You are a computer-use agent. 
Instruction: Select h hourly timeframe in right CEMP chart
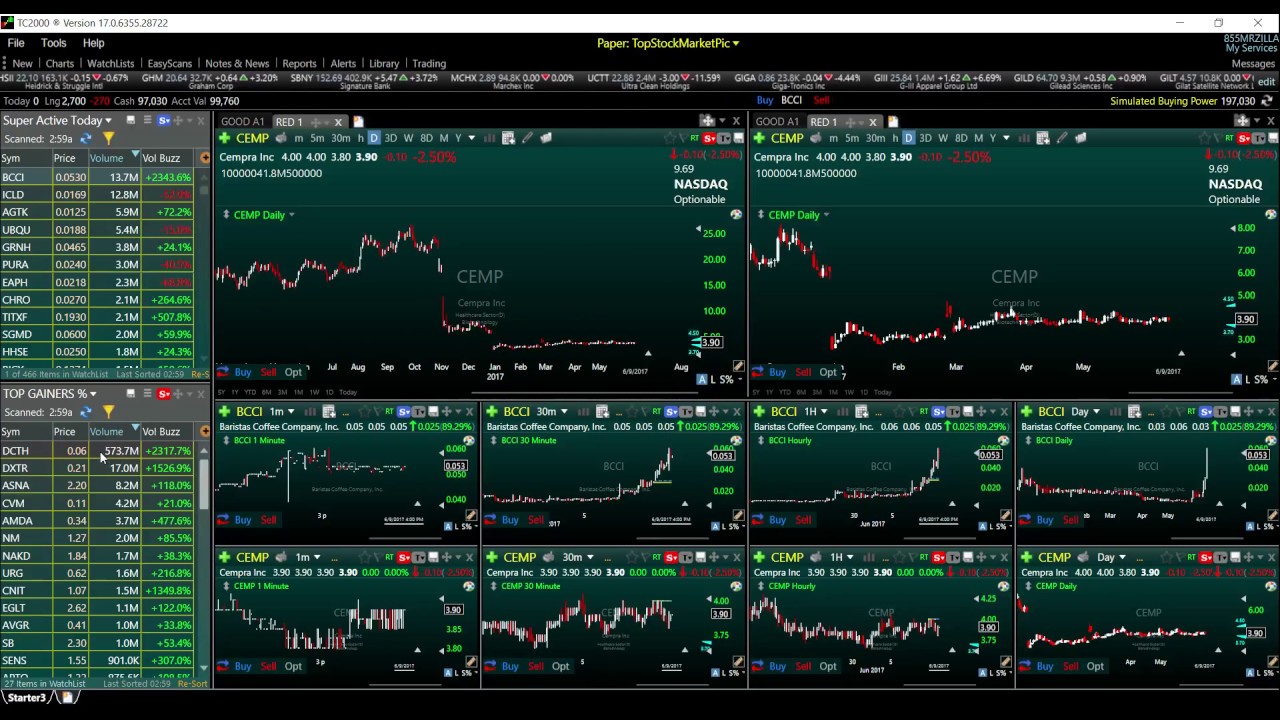tap(895, 138)
